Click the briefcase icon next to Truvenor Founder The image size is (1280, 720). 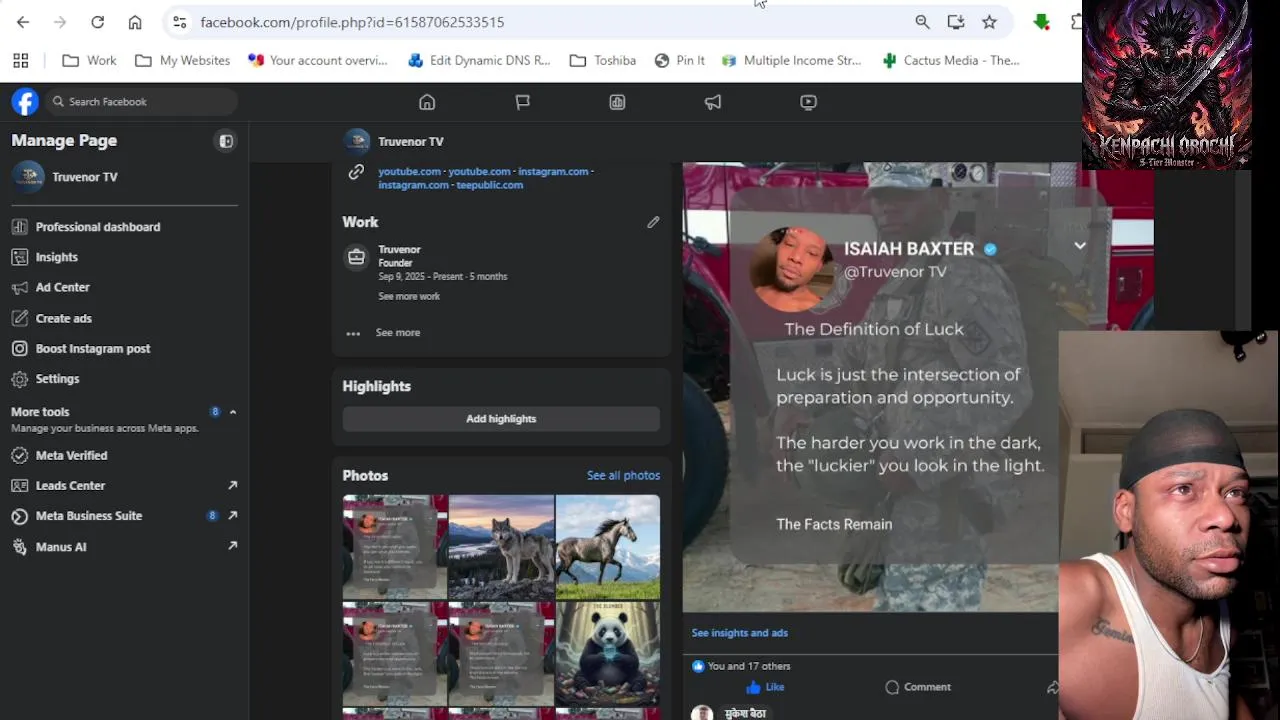[356, 258]
